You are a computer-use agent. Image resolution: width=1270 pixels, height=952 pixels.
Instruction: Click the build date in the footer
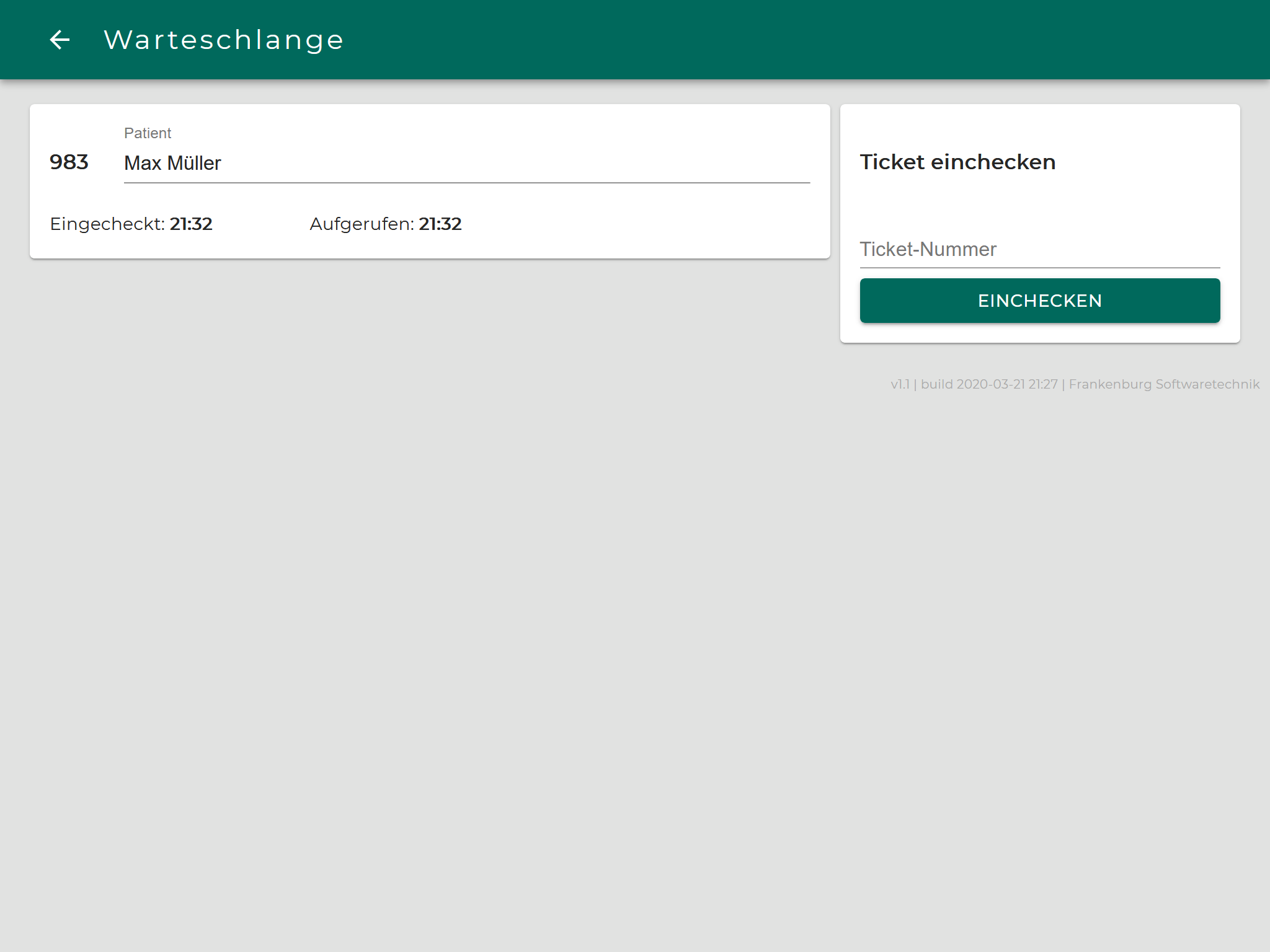pyautogui.click(x=989, y=384)
